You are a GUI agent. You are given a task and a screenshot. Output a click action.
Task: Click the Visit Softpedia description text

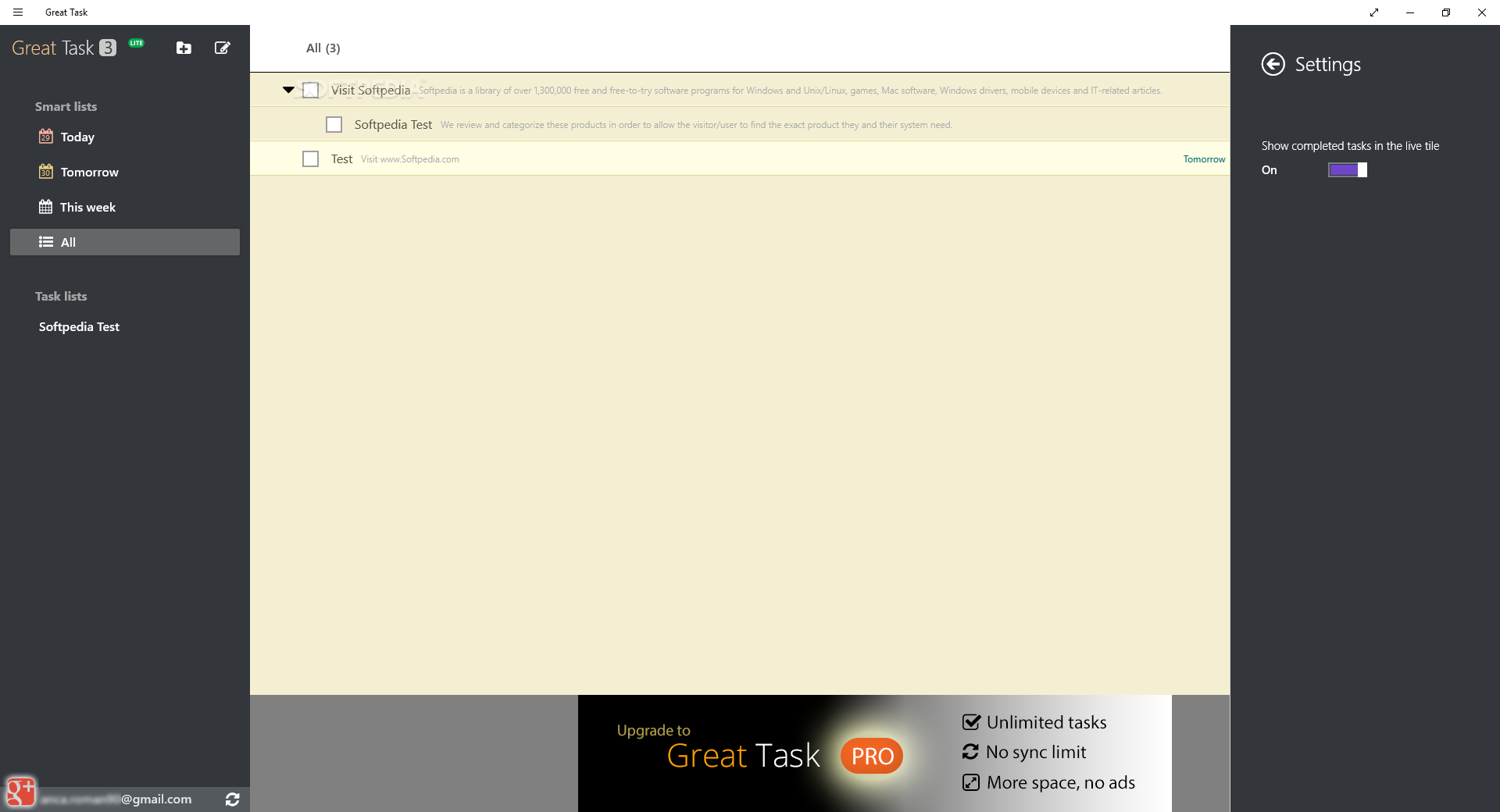click(x=790, y=91)
